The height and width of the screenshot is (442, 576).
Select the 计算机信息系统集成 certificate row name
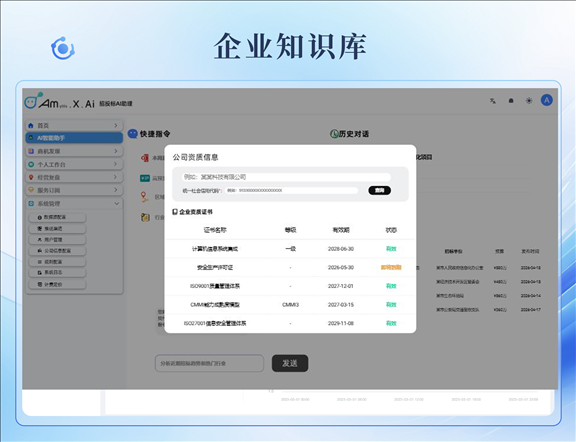(x=215, y=249)
